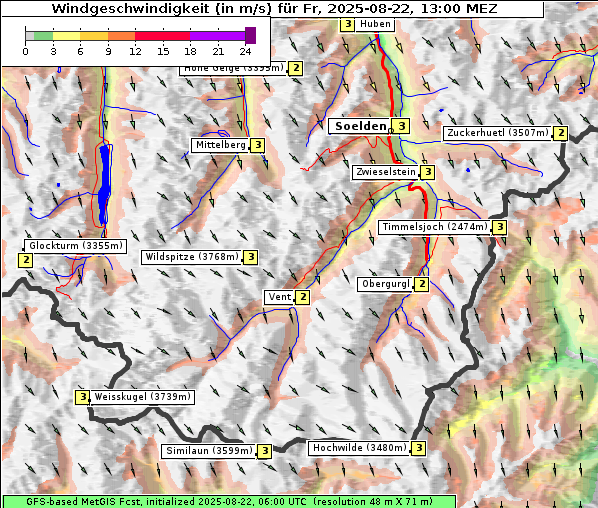598x508 pixels.
Task: Click the wind badge beside Zuckerhuetl
Action: [x=561, y=133]
